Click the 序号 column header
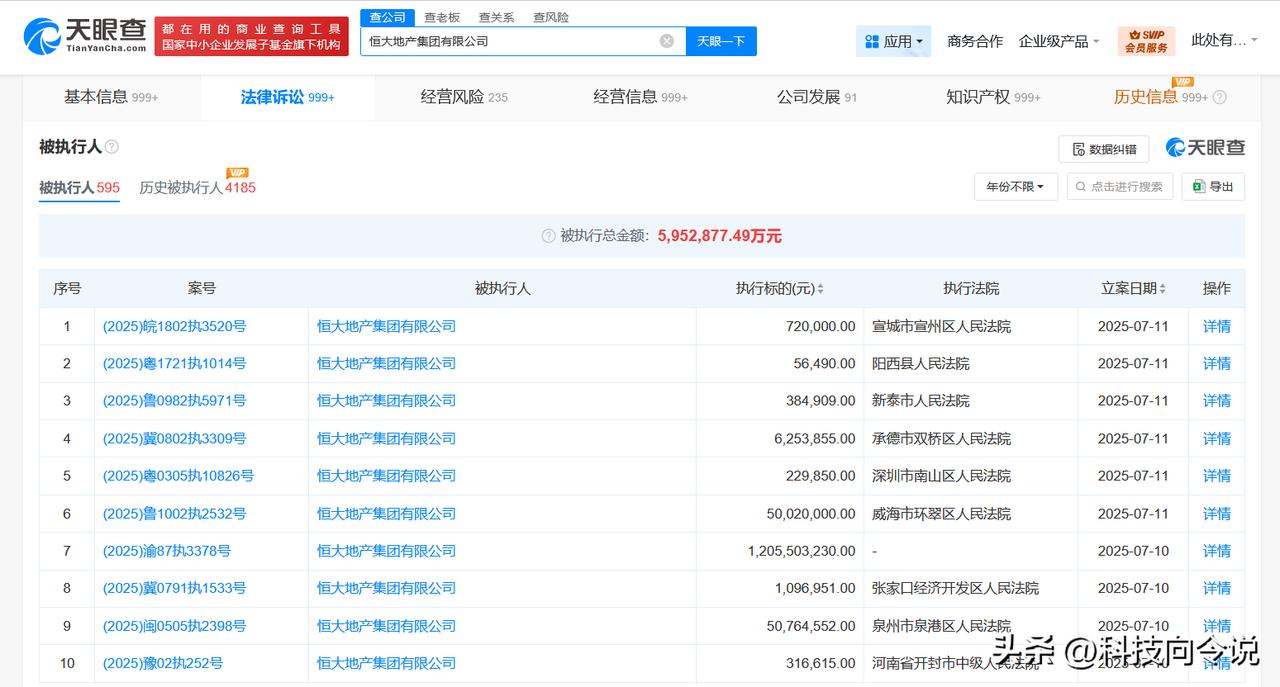Screen dimensions: 1280x687 pos(67,288)
